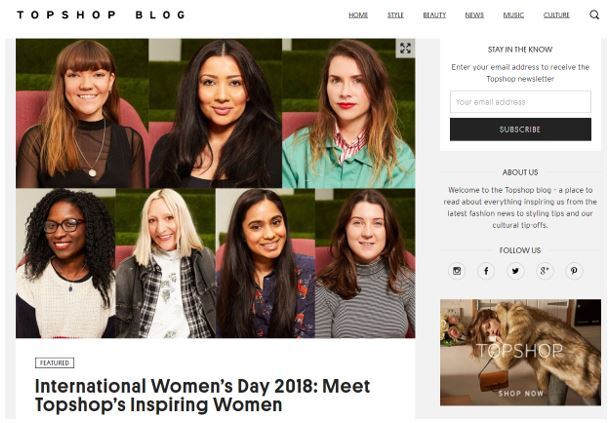Open the International Women's Day article headline
The height and width of the screenshot is (423, 609).
click(x=202, y=395)
